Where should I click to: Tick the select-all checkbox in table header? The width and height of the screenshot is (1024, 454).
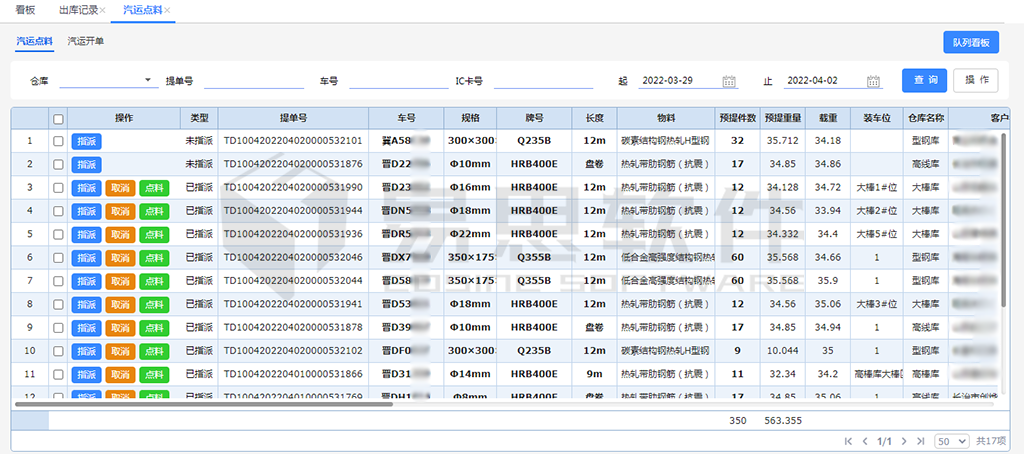pyautogui.click(x=58, y=118)
